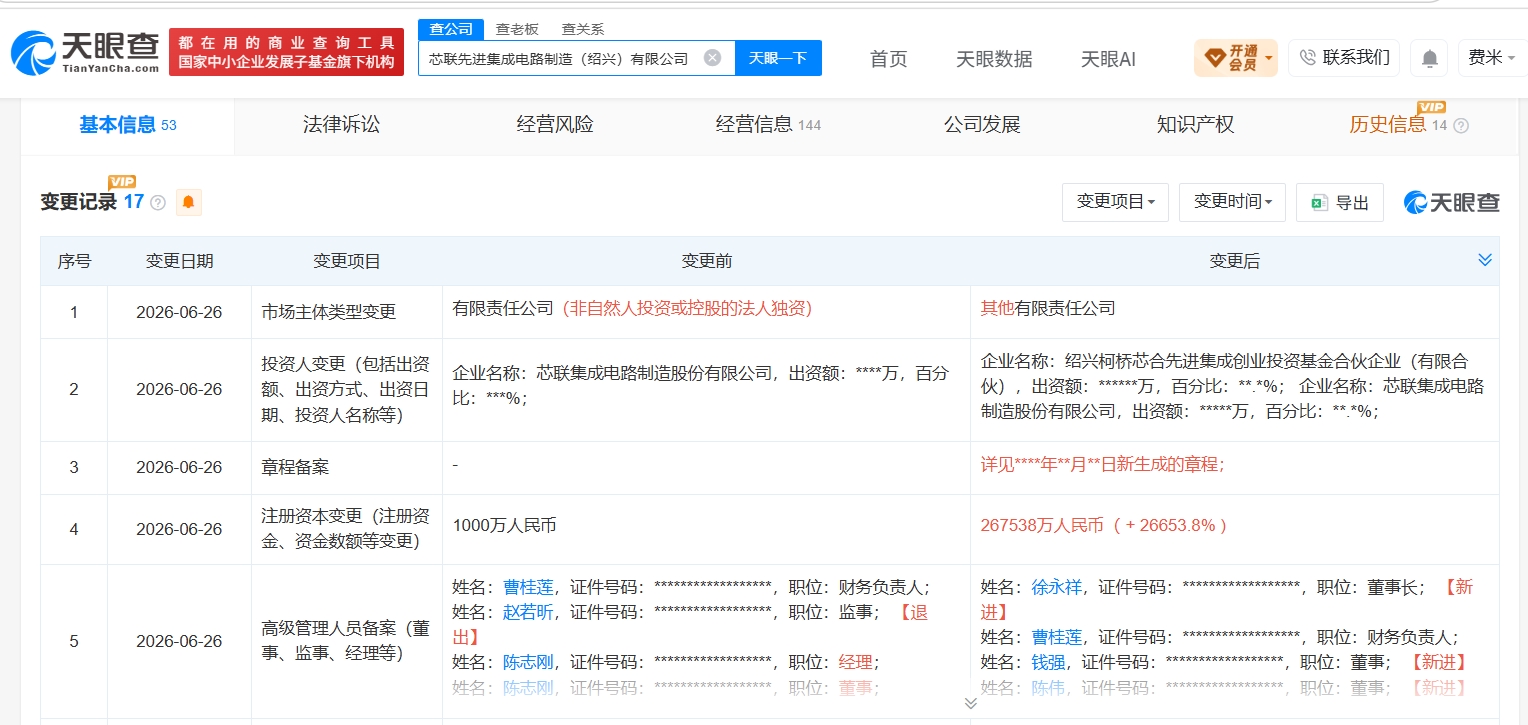Open 天眼AI in the top navigation
The width and height of the screenshot is (1528, 725).
[1108, 59]
